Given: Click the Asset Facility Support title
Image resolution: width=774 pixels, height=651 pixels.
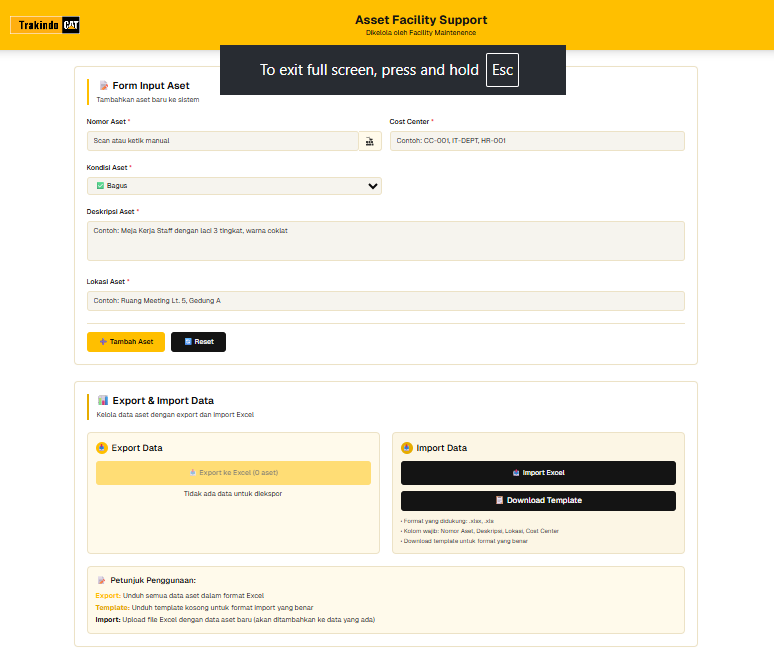Looking at the screenshot, I should pyautogui.click(x=421, y=20).
